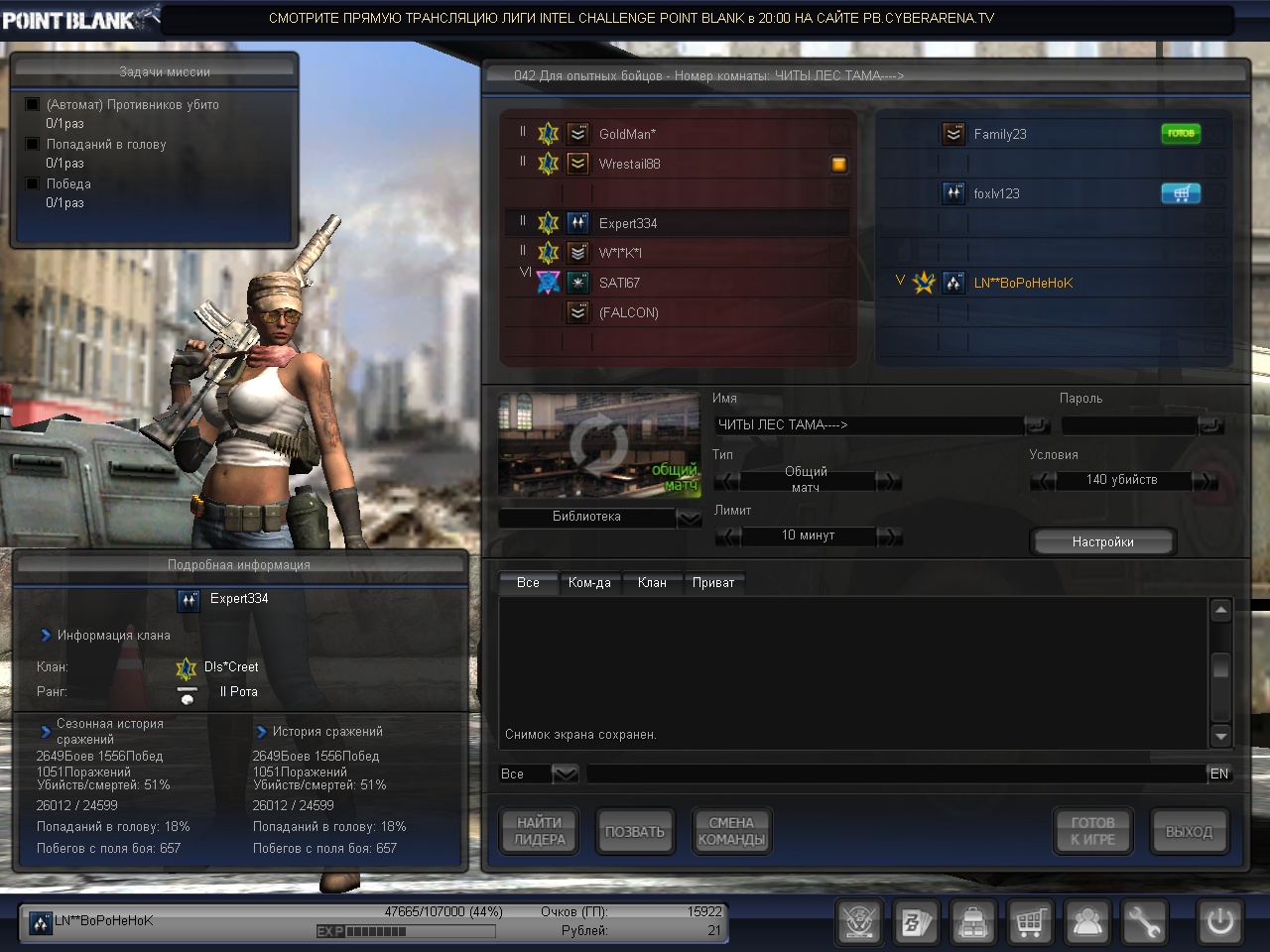
Task: Open the inventory backpack icon
Action: coord(973,923)
